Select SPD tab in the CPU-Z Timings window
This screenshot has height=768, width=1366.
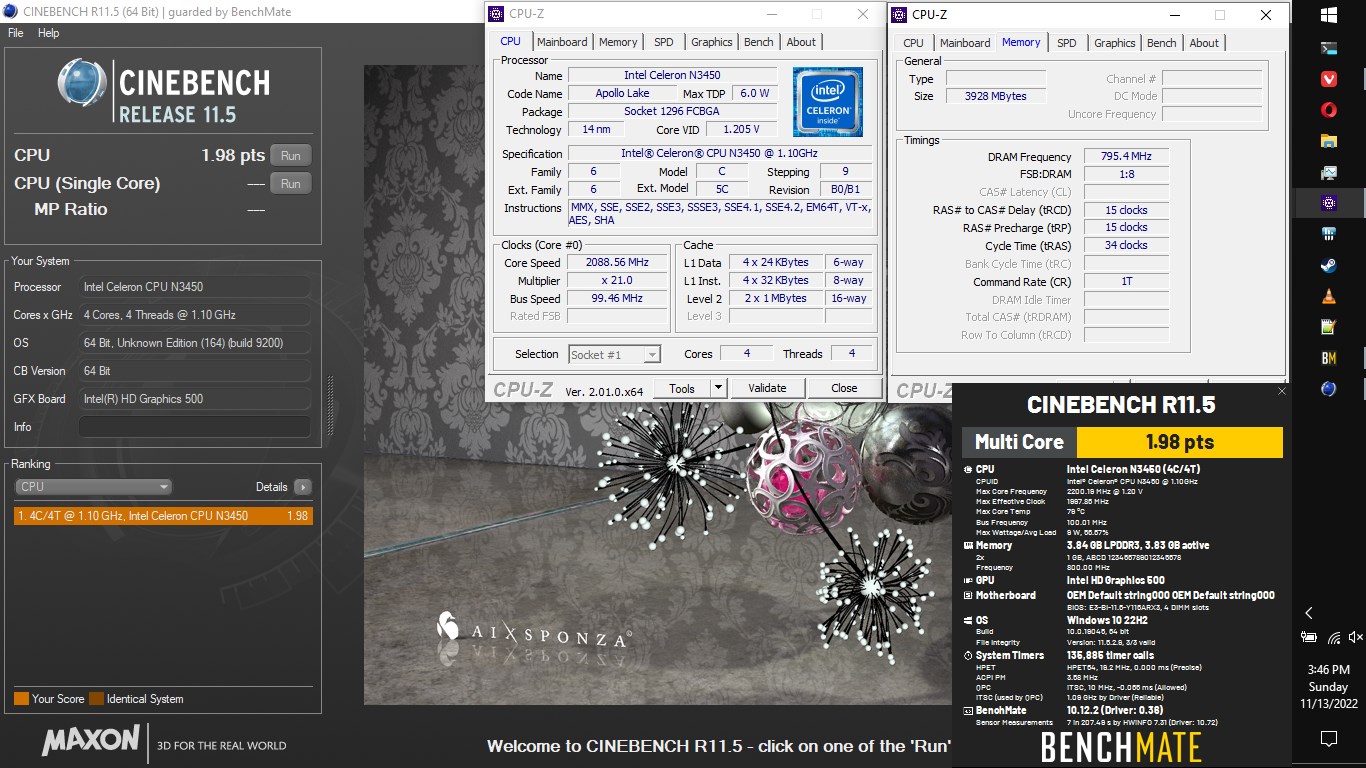pyautogui.click(x=1067, y=43)
